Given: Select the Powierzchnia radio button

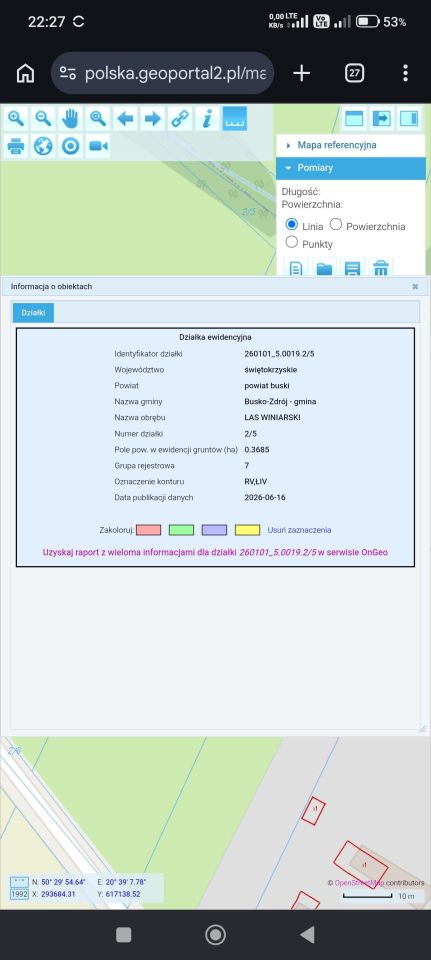Looking at the screenshot, I should (x=335, y=224).
